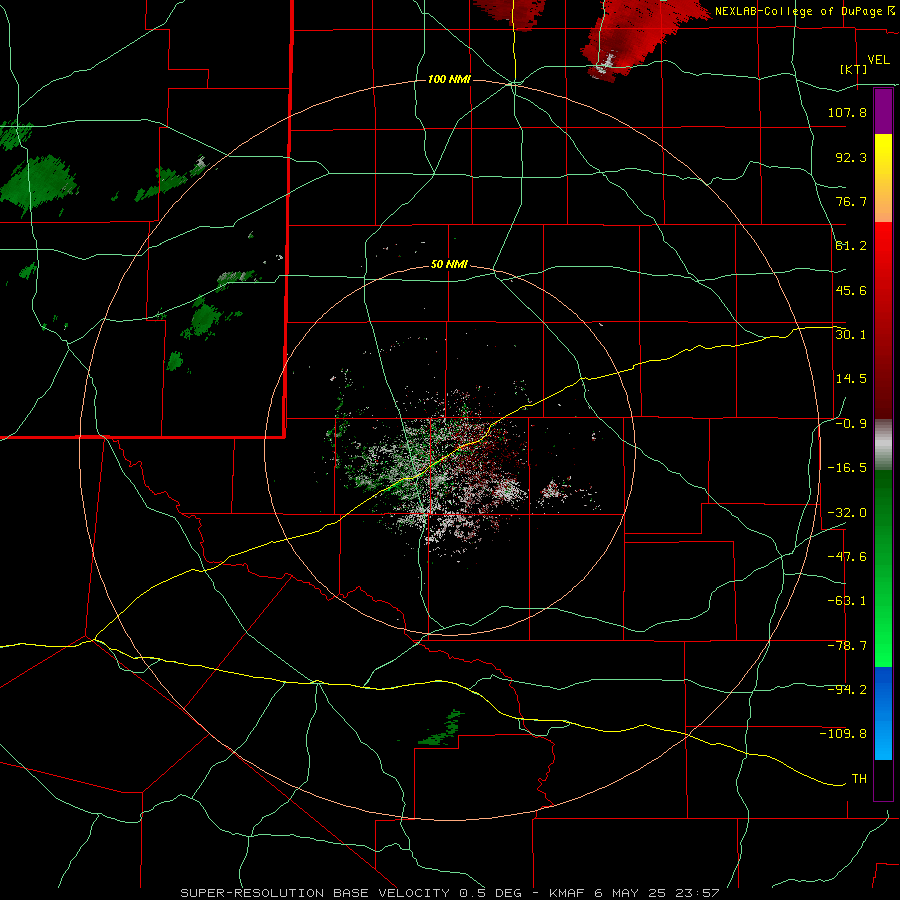Image resolution: width=900 pixels, height=900 pixels.
Task: Select the -47.6 legend value
Action: (847, 557)
